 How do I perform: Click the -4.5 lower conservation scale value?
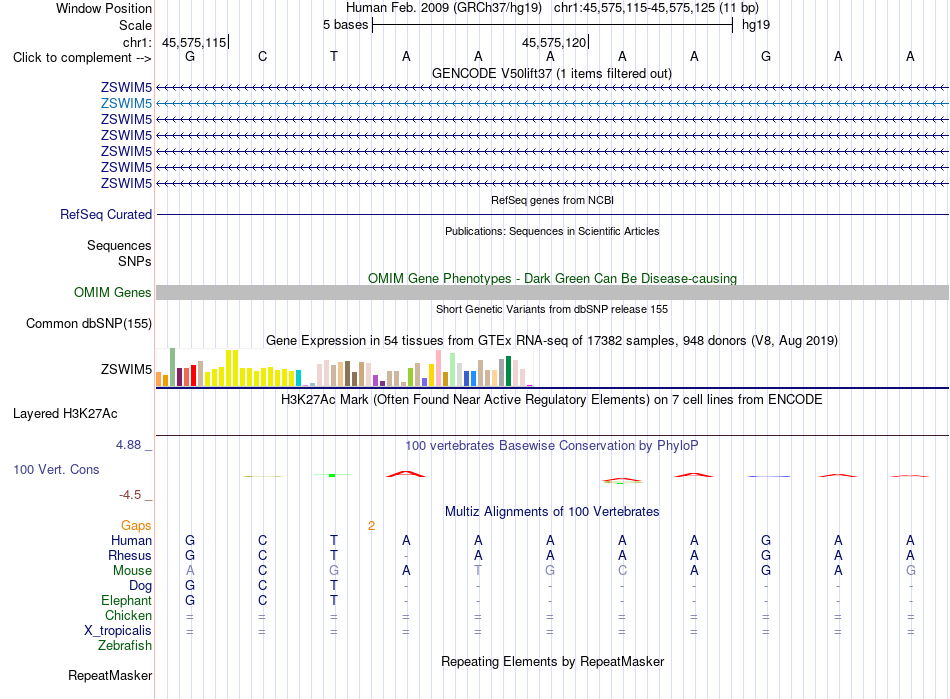point(130,495)
